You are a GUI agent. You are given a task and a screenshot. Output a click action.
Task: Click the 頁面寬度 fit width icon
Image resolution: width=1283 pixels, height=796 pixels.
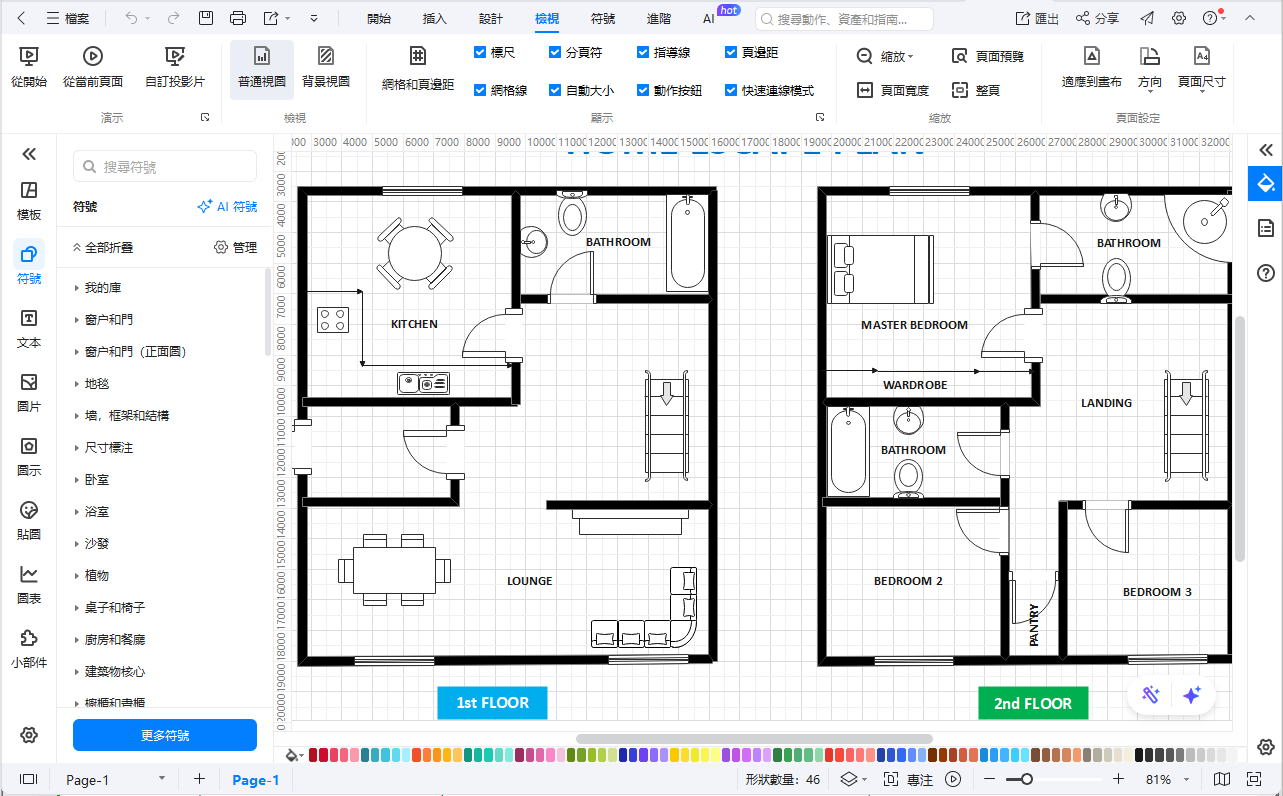pyautogui.click(x=866, y=90)
